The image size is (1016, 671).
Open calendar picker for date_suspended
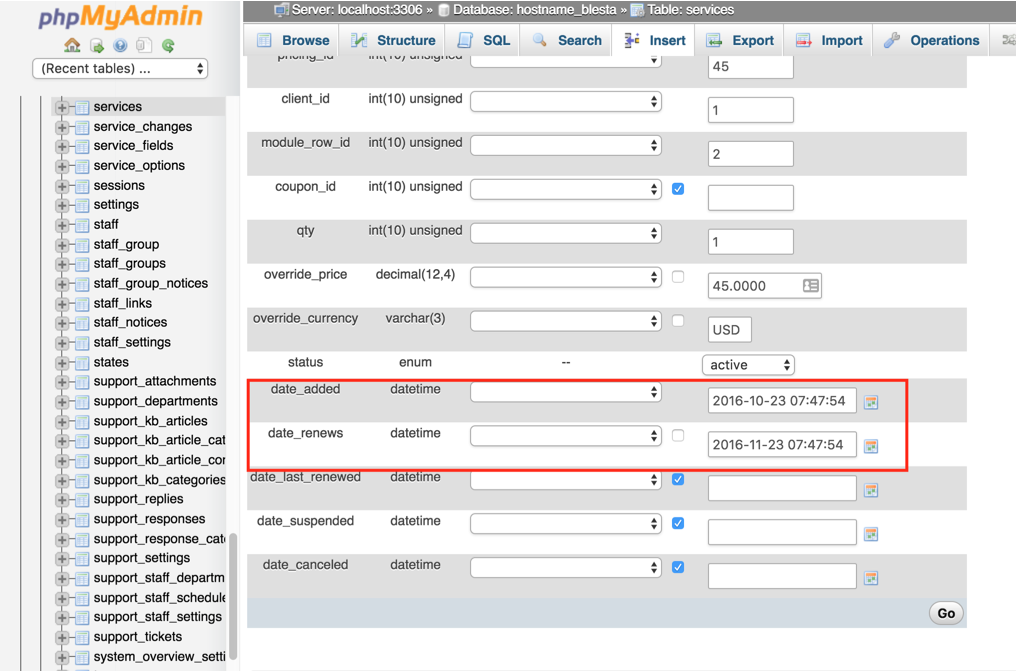tap(871, 534)
